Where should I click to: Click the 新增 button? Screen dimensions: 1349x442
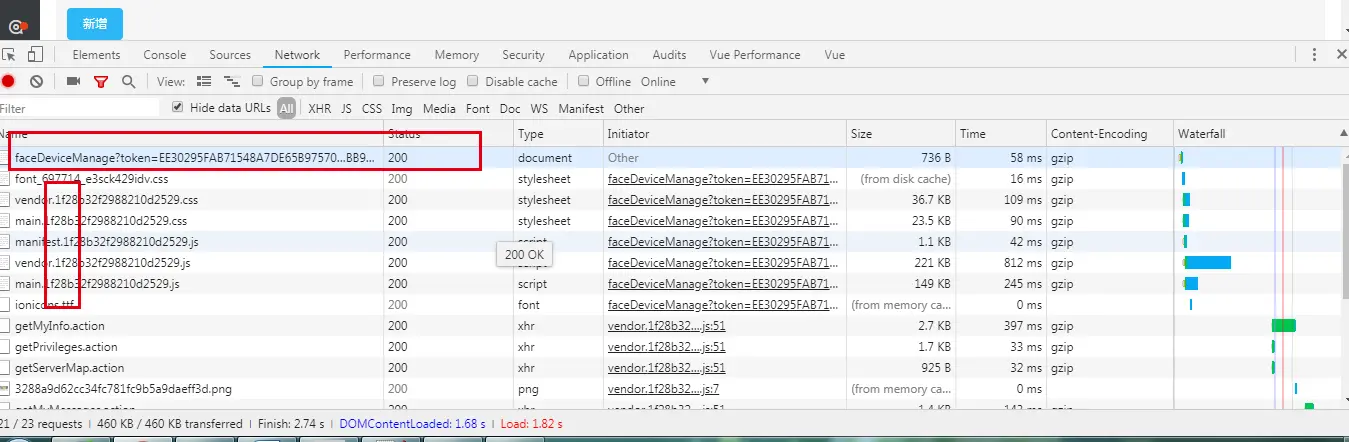point(95,22)
